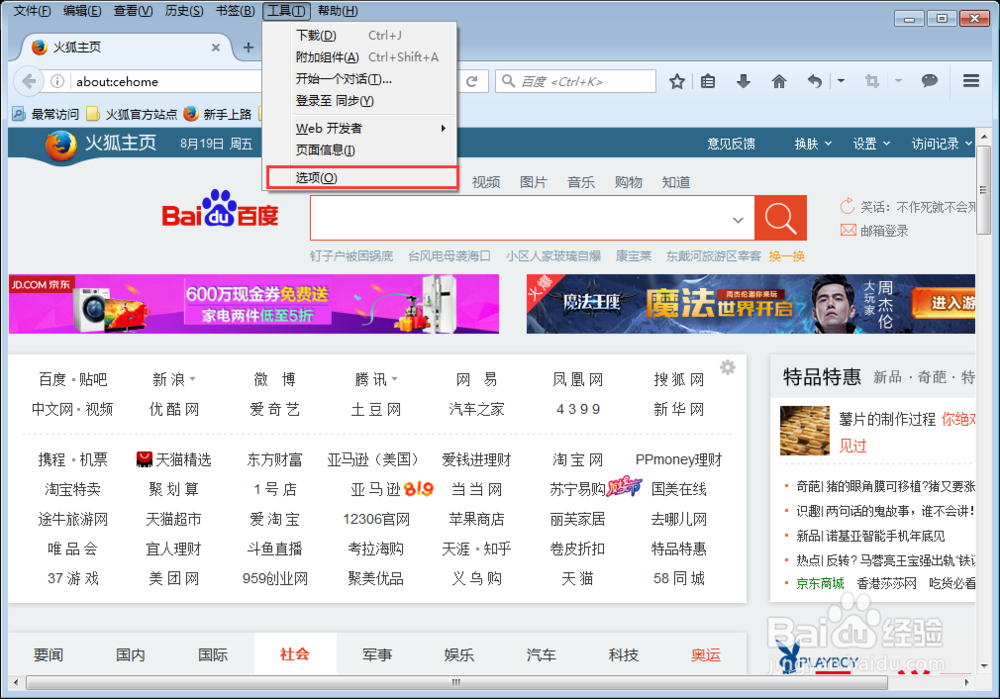Expand the Web 开发者 submenu
This screenshot has height=699, width=1000.
(x=361, y=128)
